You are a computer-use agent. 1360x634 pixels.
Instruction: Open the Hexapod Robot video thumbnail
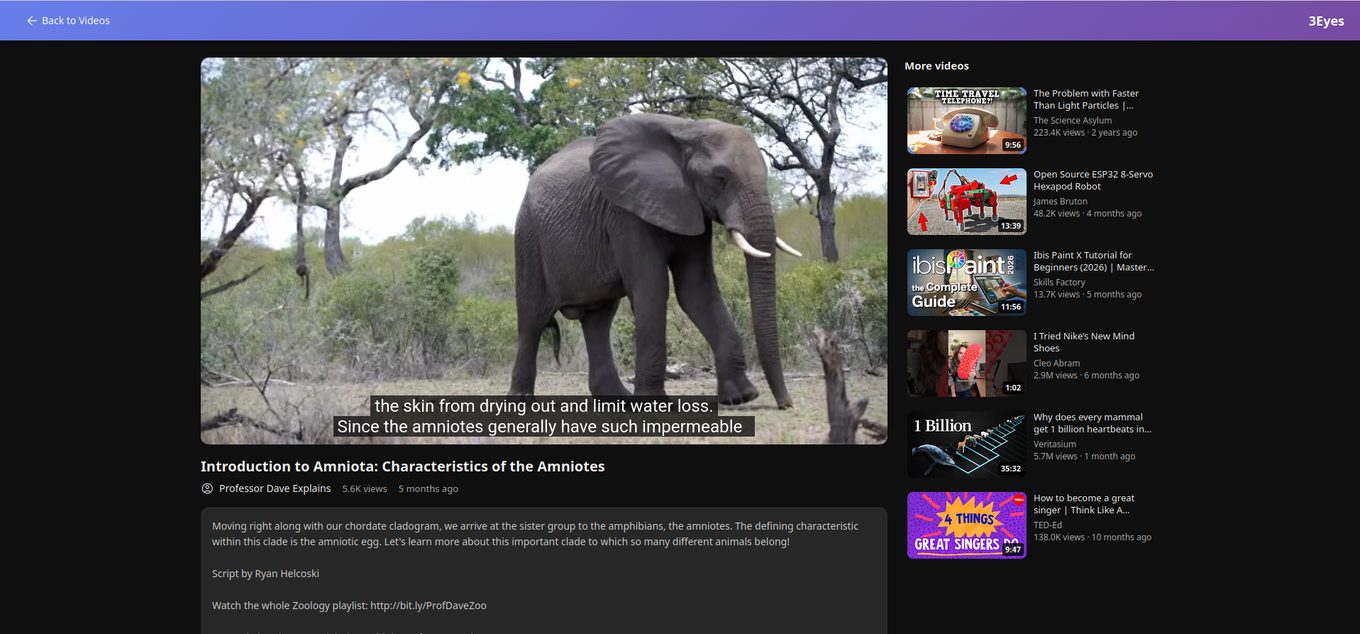[x=966, y=201]
